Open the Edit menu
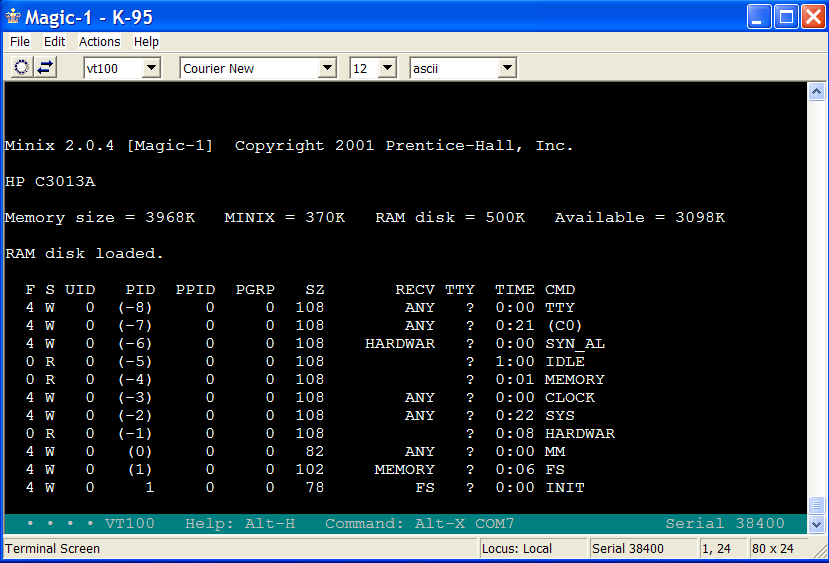Viewport: 829px width, 563px height. click(54, 42)
